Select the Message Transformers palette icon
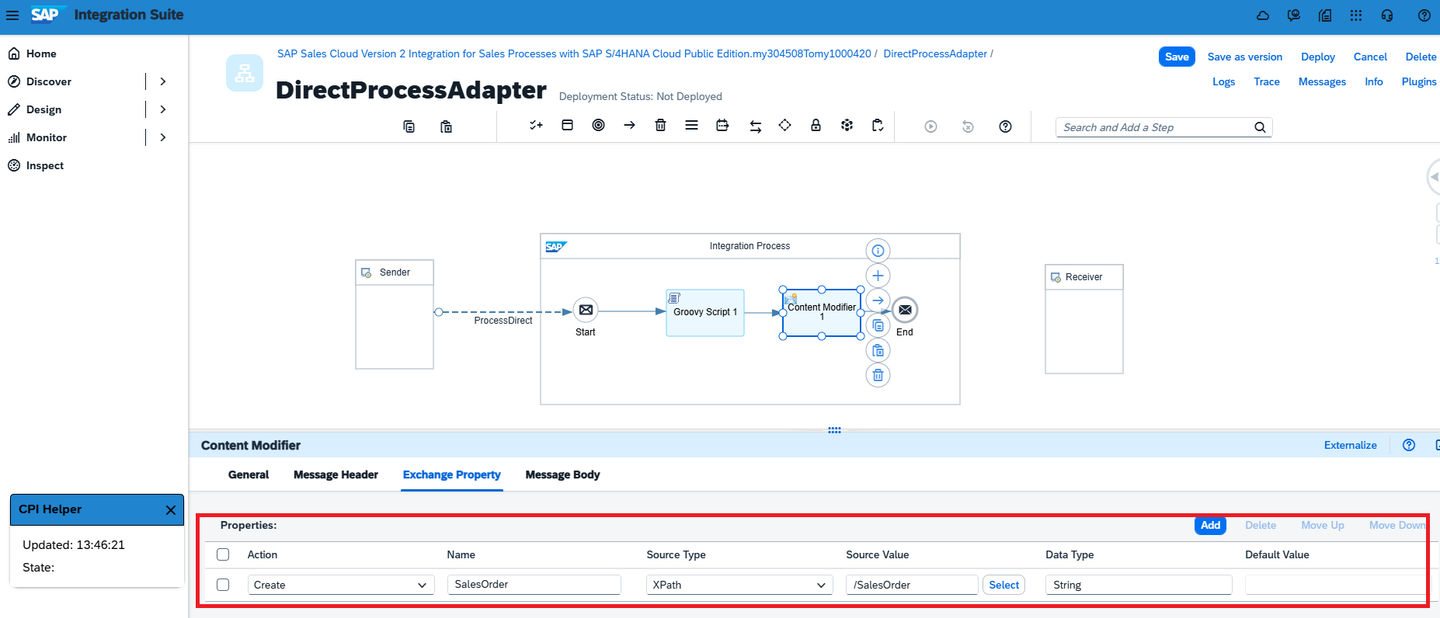This screenshot has height=618, width=1440. coord(722,125)
